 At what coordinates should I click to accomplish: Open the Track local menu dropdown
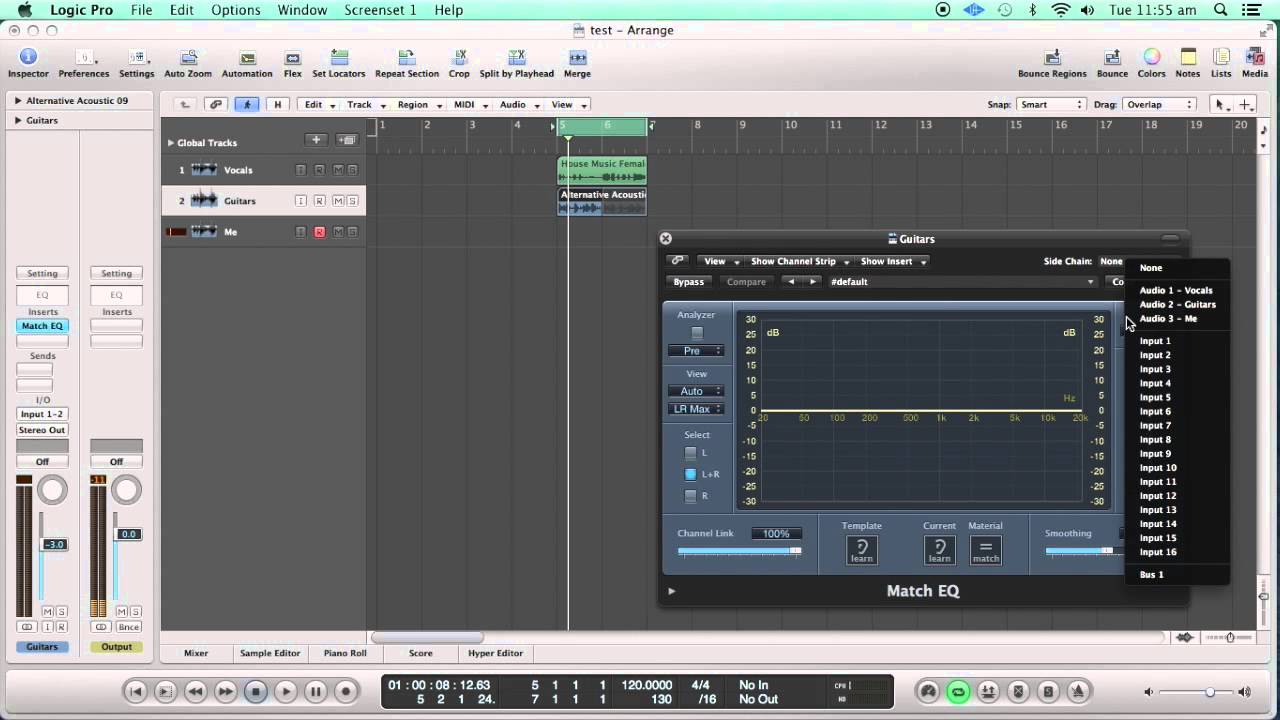365,104
